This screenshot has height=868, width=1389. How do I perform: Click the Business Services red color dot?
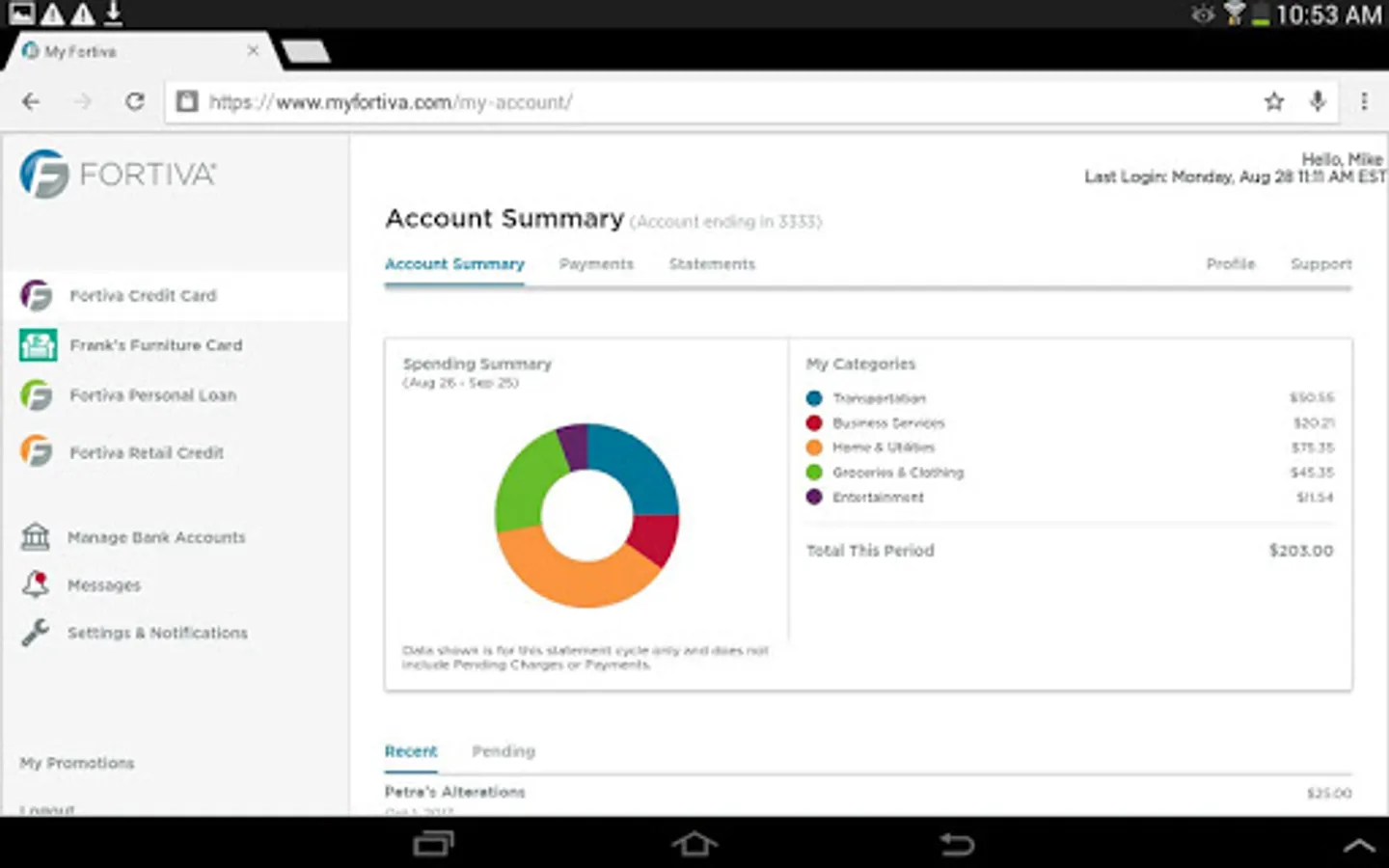[x=814, y=422]
